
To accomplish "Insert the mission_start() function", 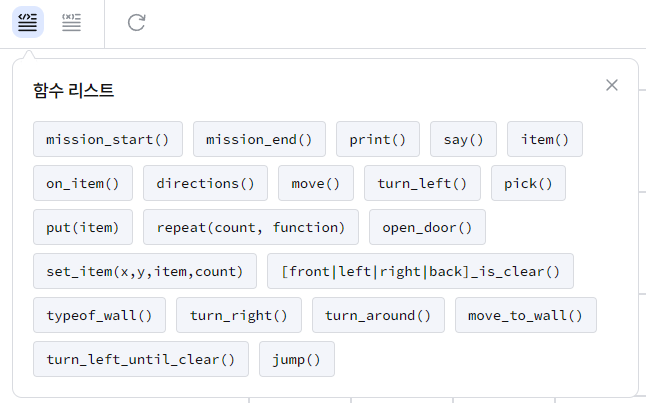I will [x=108, y=139].
